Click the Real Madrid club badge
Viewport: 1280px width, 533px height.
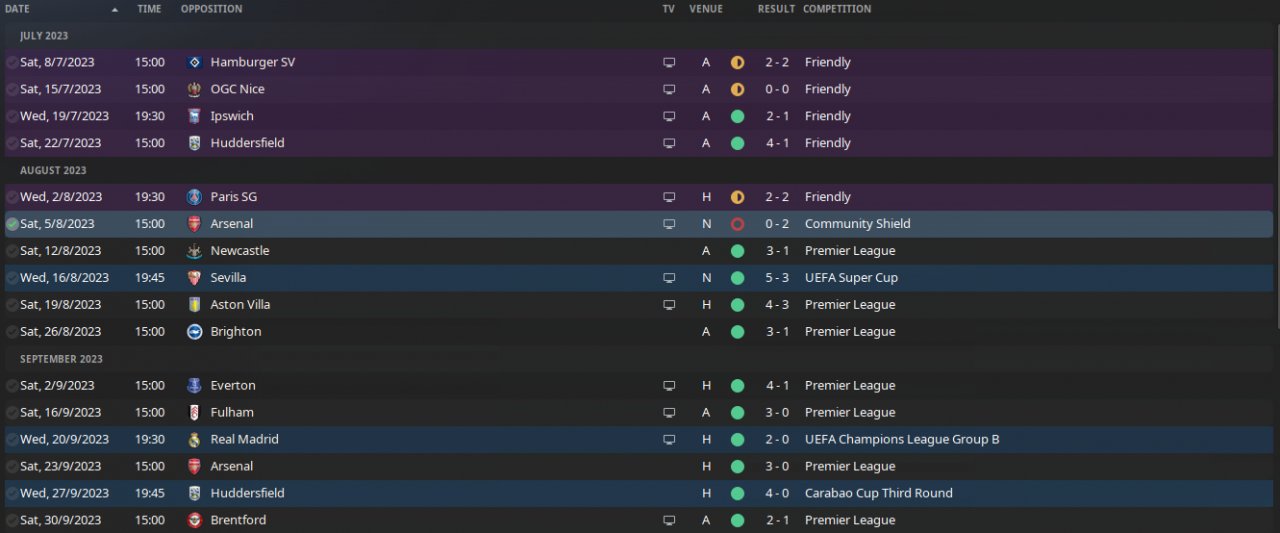click(194, 439)
